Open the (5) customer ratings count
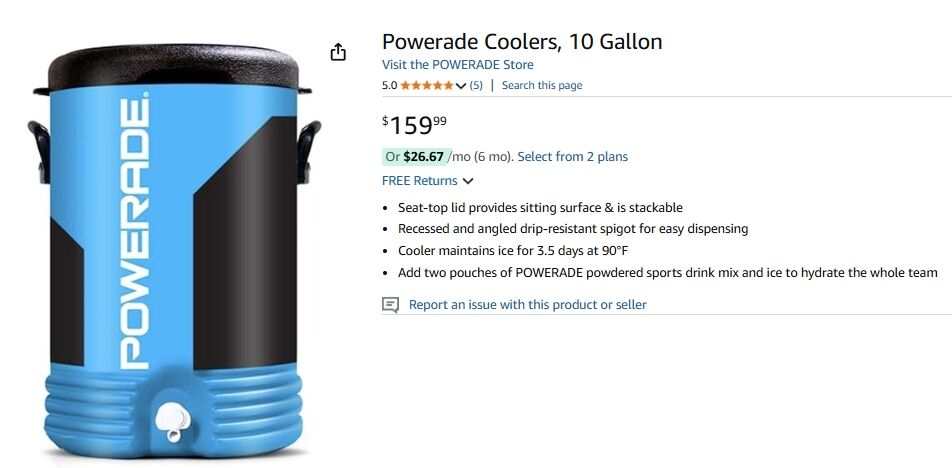Viewport: 952px width, 468px height. [476, 86]
